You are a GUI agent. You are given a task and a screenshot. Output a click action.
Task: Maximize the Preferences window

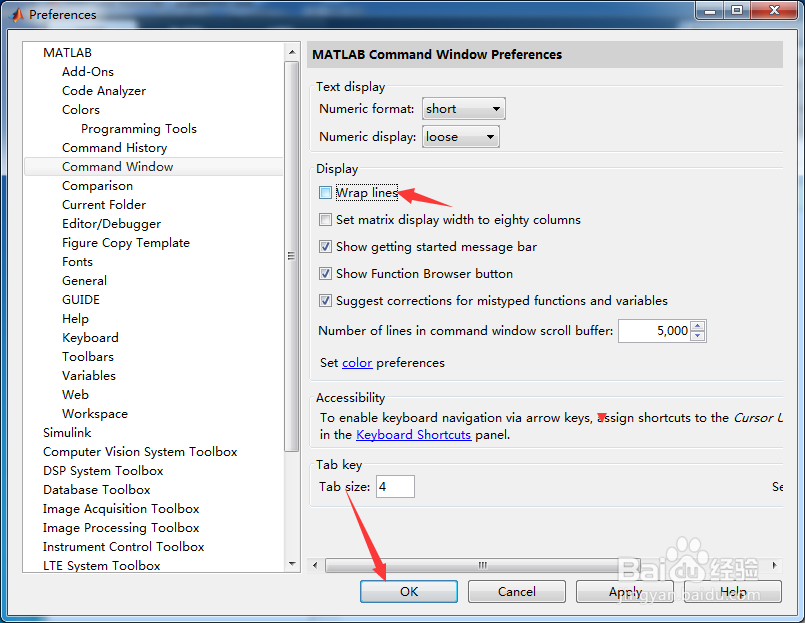[x=737, y=10]
